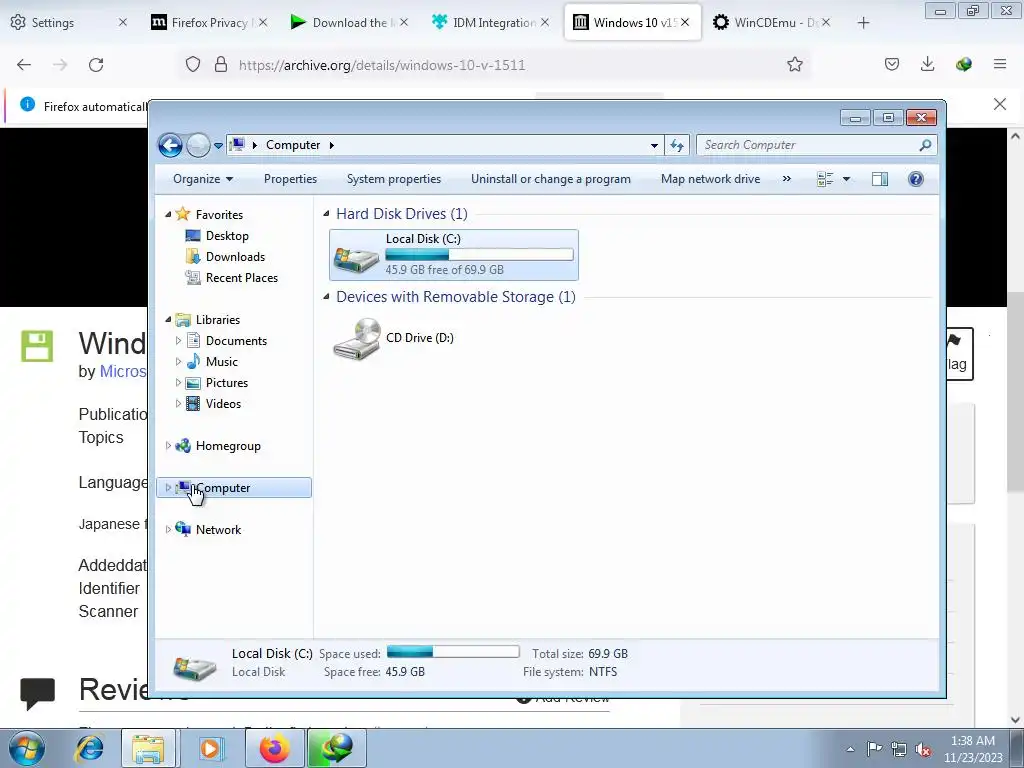Viewport: 1024px width, 768px height.
Task: Click the Change your view icon
Action: (825, 179)
